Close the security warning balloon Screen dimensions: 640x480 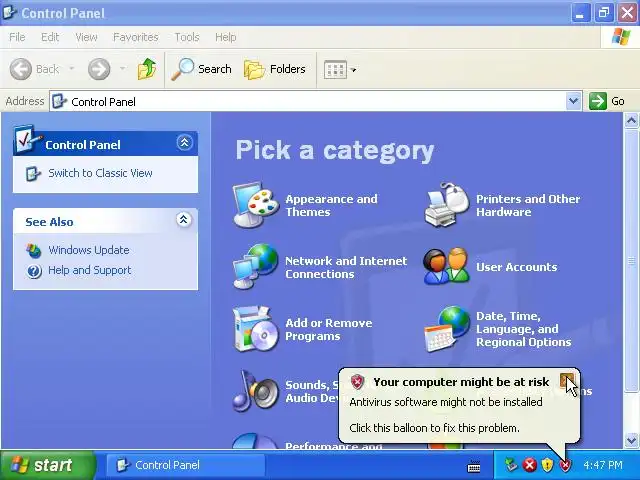click(567, 380)
